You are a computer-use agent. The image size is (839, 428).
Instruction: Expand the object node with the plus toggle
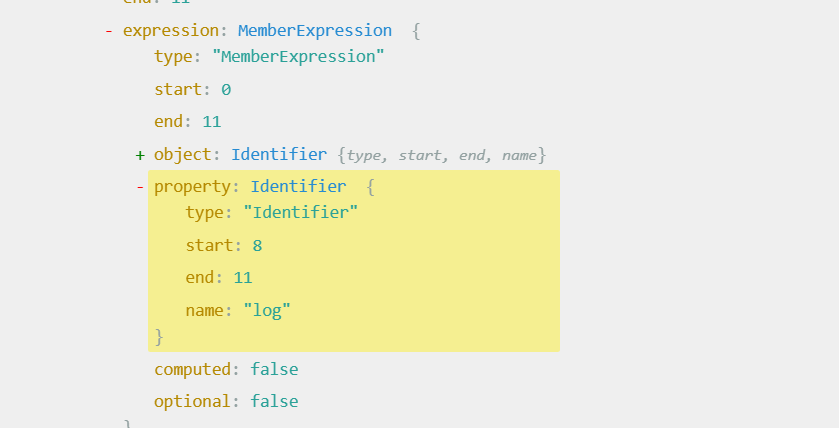[140, 155]
